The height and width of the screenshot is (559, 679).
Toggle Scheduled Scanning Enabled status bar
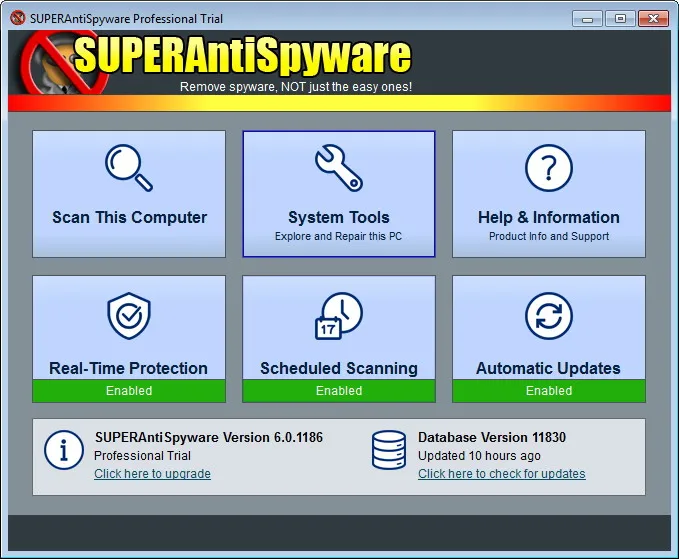pos(339,391)
